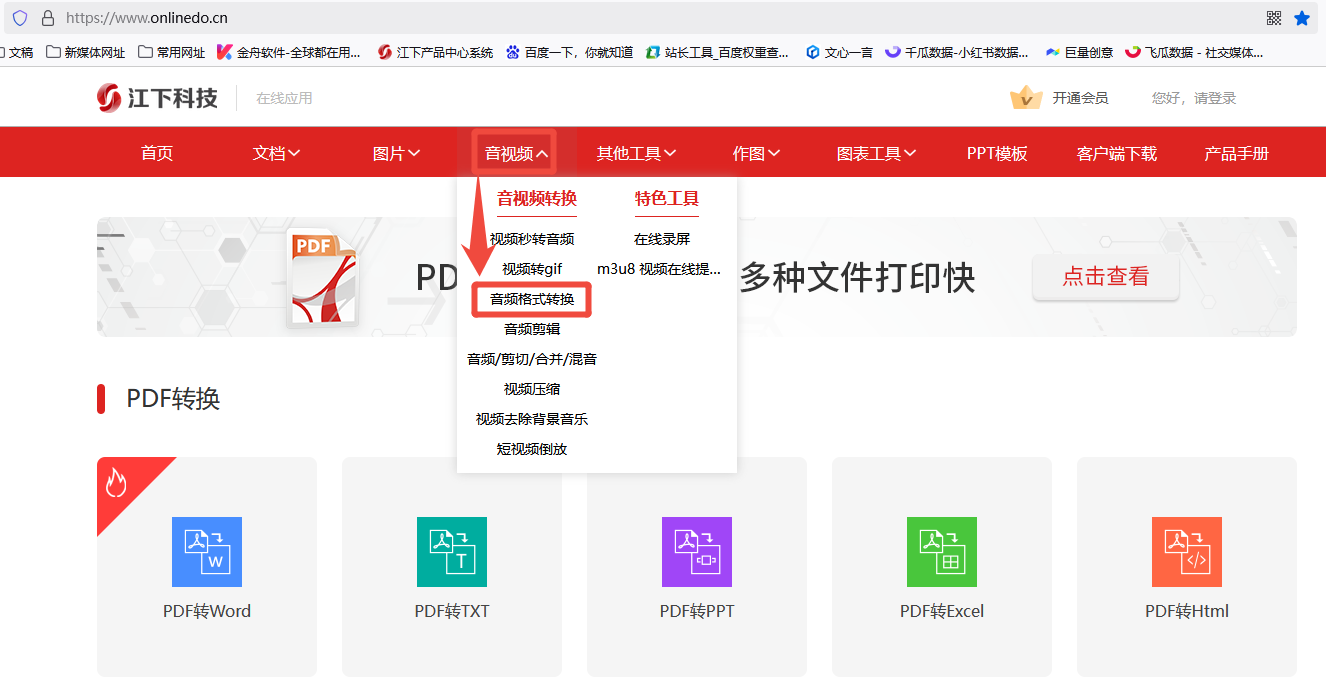Open the PDF转TXT tool icon
The width and height of the screenshot is (1326, 692).
coord(452,552)
